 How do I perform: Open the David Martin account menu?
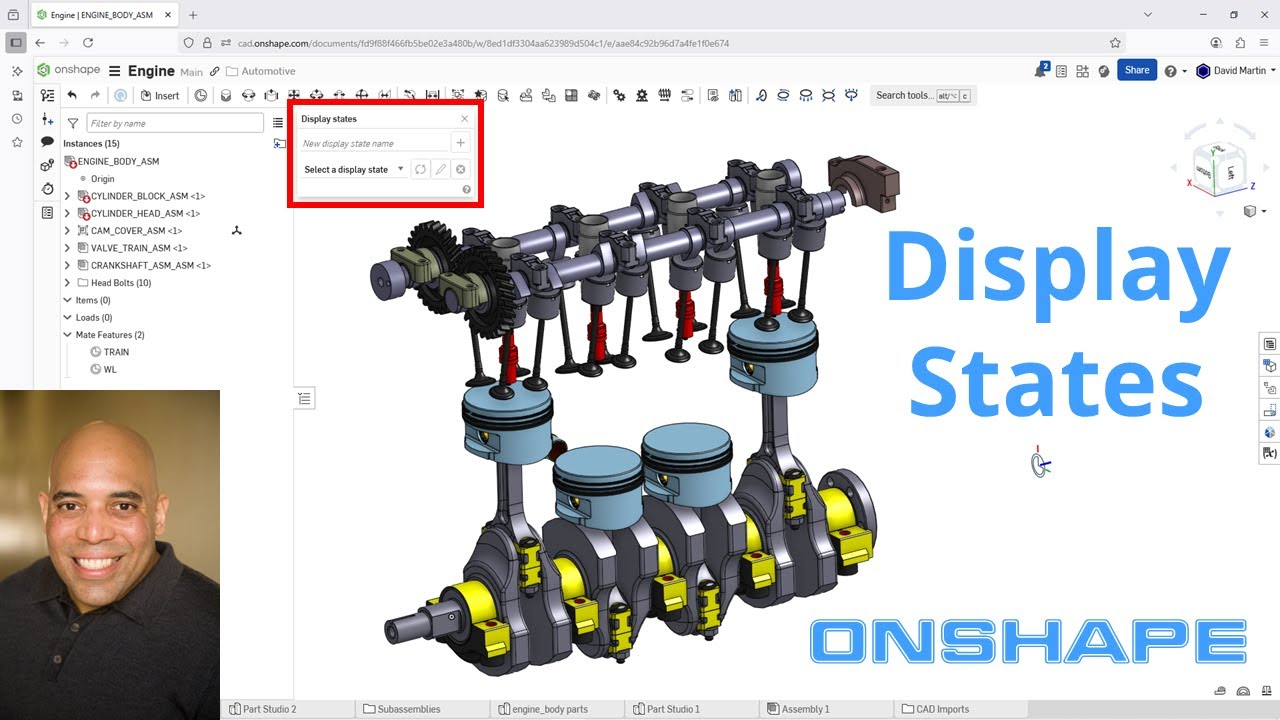(x=1236, y=71)
